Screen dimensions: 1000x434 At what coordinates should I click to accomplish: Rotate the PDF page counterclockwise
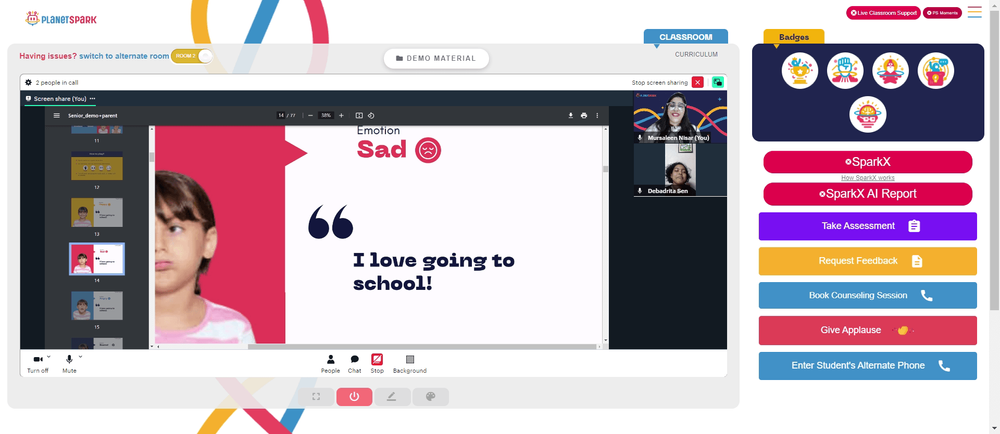point(371,115)
